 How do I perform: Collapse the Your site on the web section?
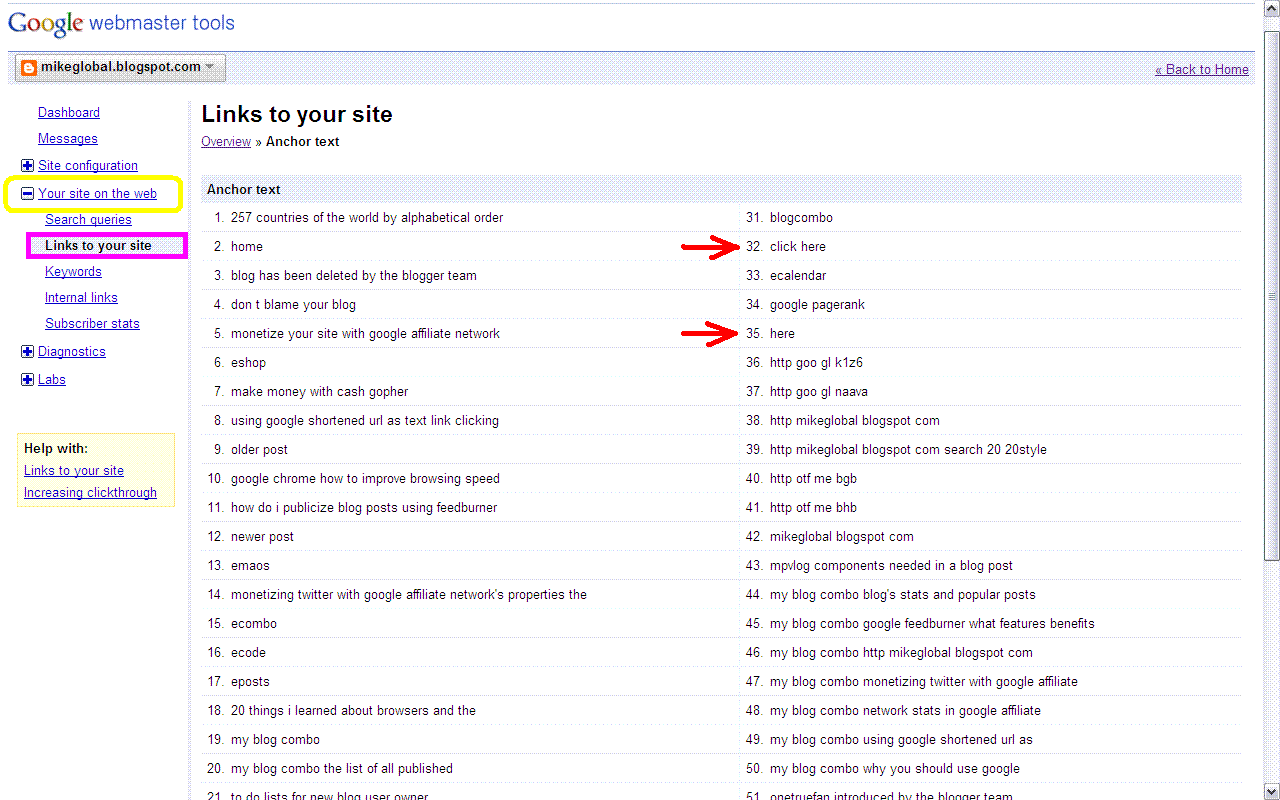[x=27, y=194]
